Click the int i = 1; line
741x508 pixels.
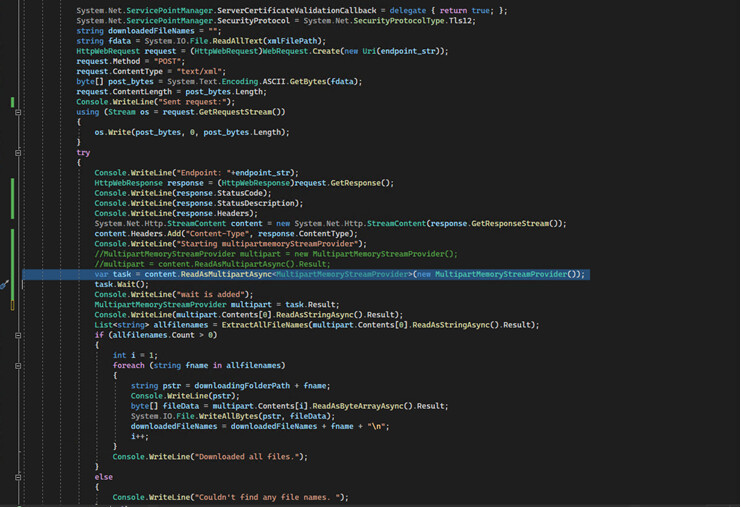point(135,356)
